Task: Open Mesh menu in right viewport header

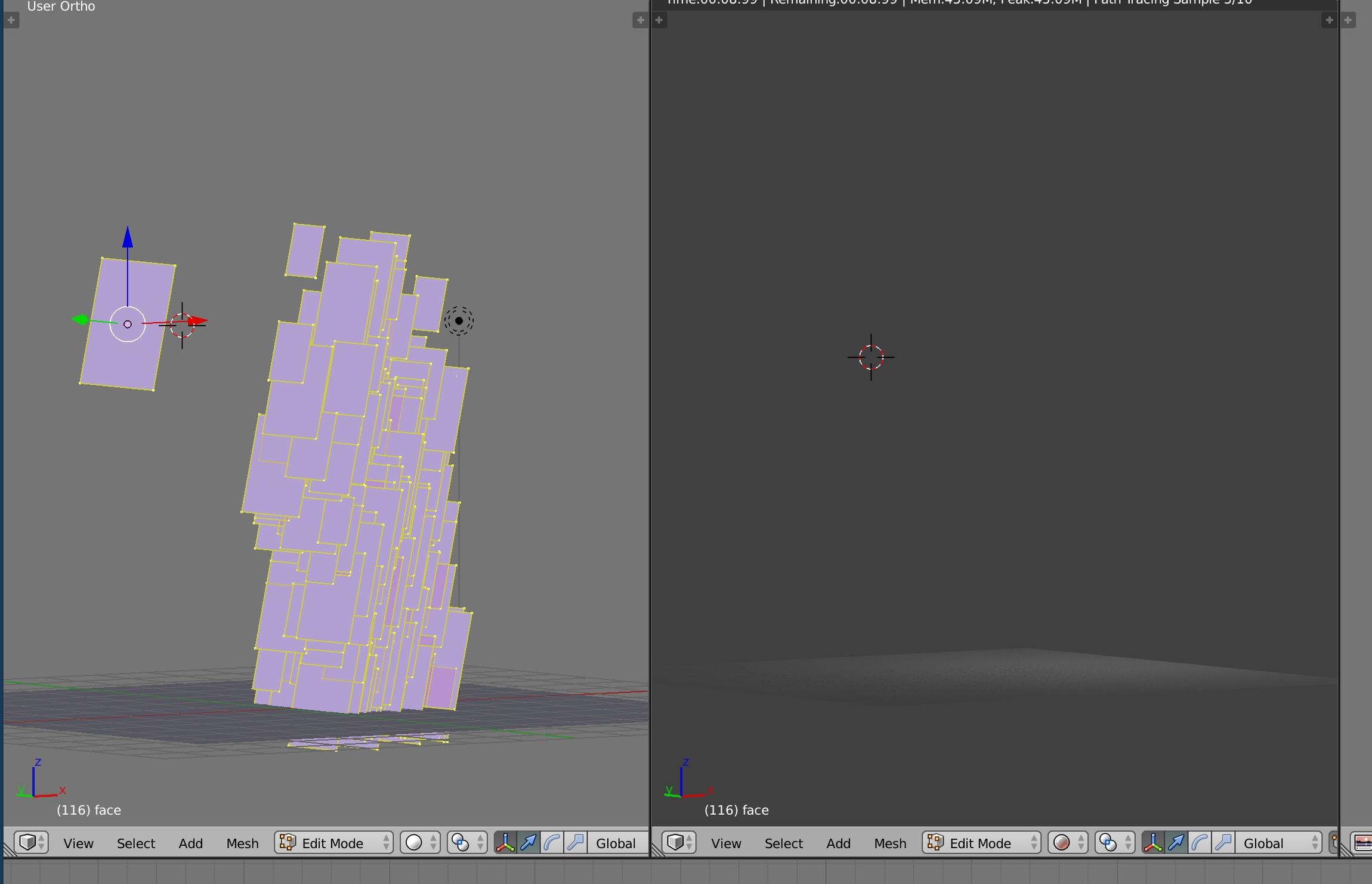Action: pyautogui.click(x=891, y=843)
